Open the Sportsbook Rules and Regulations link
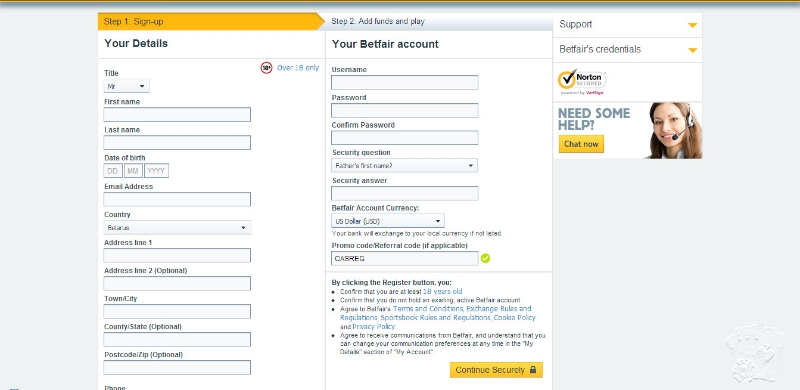Screen dimensions: 800x390 pyautogui.click(x=435, y=318)
